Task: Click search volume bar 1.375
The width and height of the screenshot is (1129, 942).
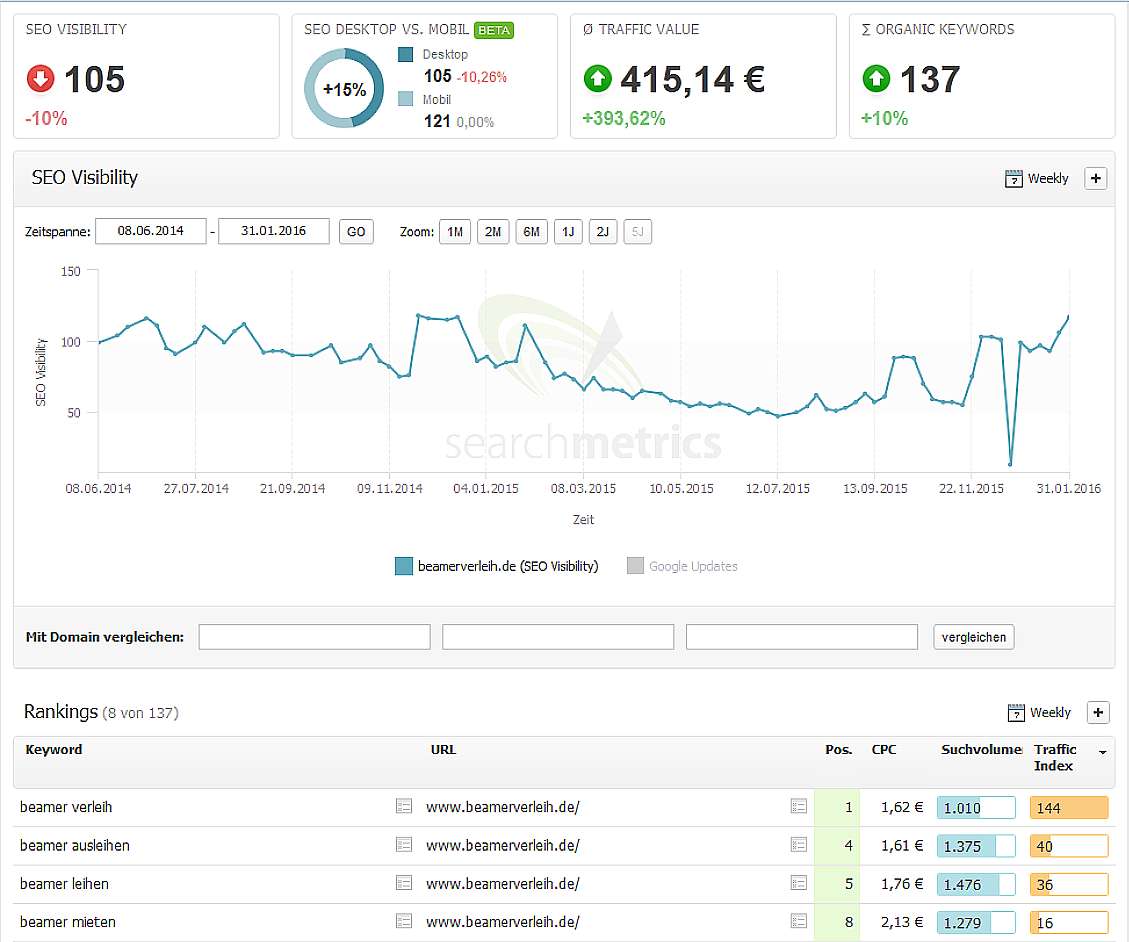Action: point(976,845)
